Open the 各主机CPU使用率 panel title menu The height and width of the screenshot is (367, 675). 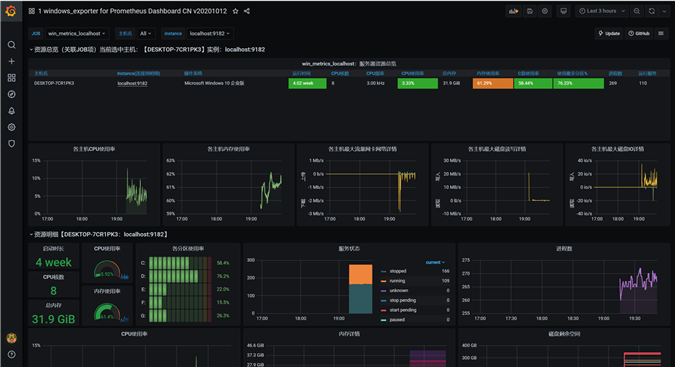pyautogui.click(x=94, y=149)
